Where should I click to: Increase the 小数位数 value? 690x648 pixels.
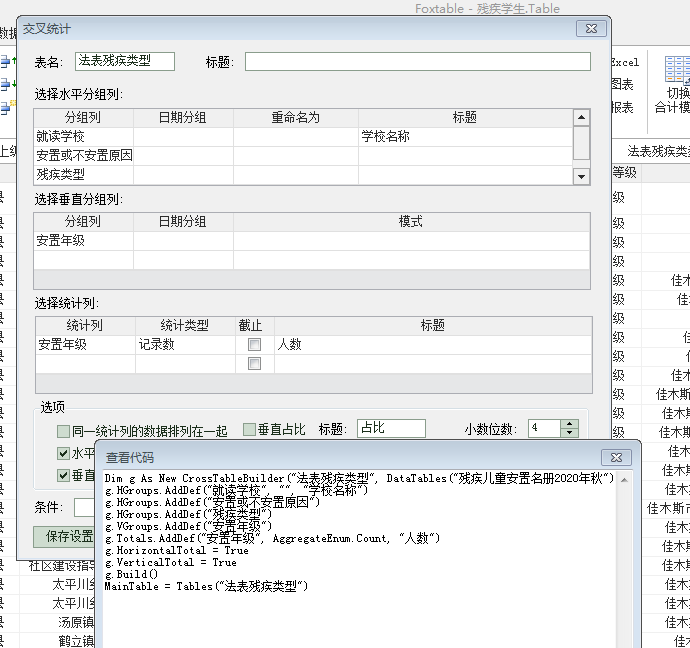point(570,424)
